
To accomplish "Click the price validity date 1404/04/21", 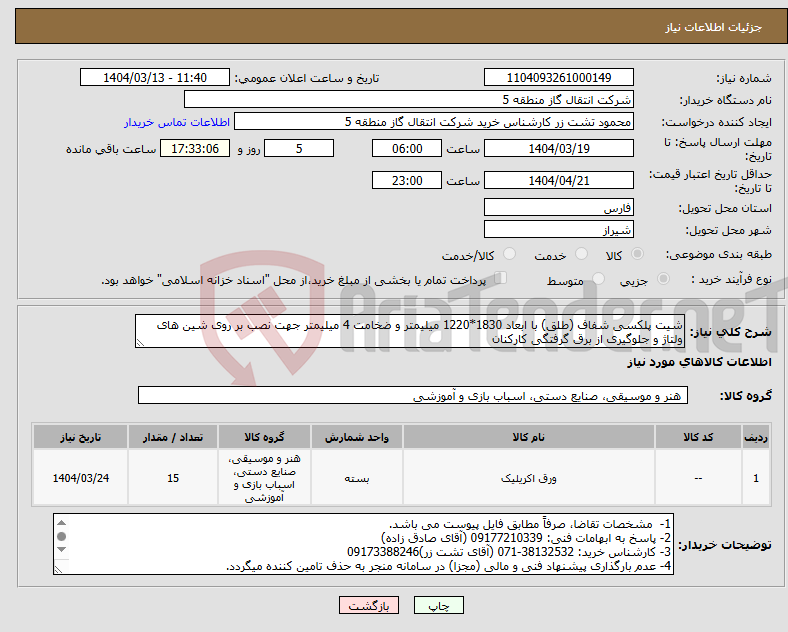I will 558,180.
